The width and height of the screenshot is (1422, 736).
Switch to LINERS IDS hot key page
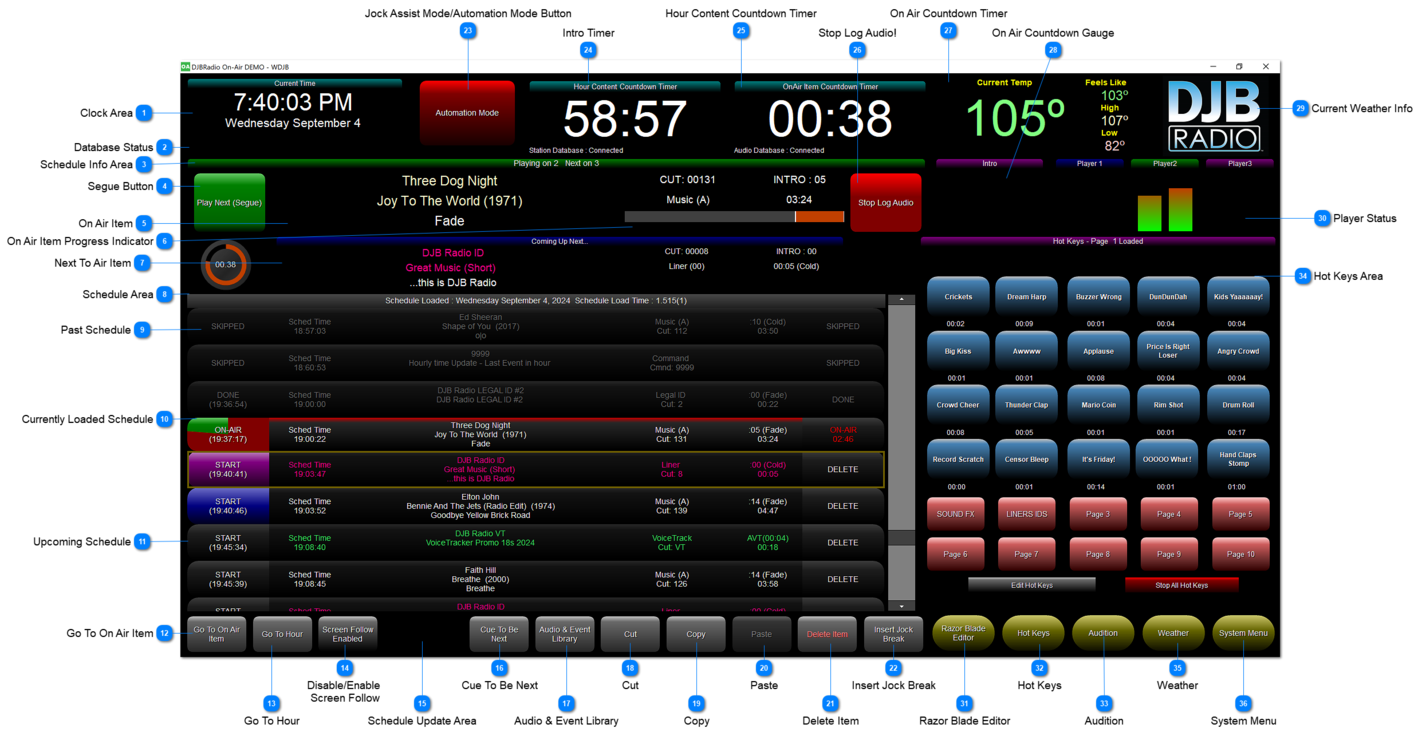click(1027, 514)
